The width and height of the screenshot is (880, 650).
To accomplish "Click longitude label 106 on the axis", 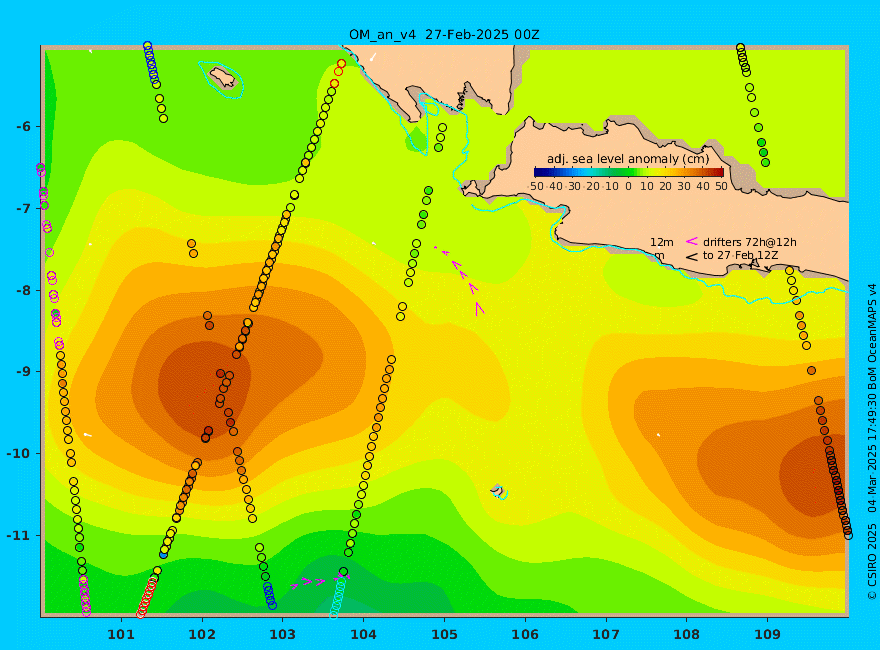I will point(525,635).
